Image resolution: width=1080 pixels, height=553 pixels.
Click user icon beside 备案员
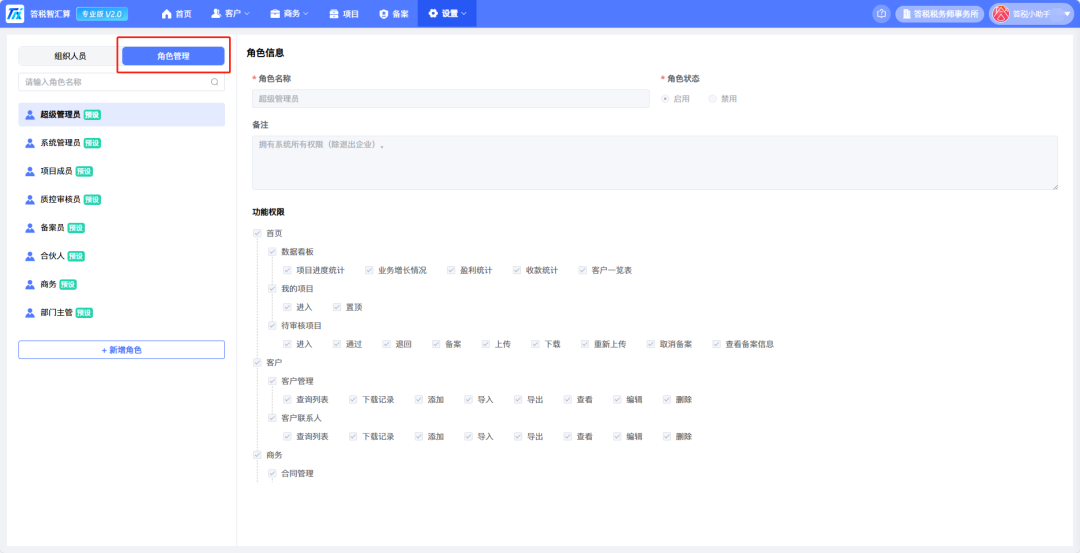tap(30, 228)
